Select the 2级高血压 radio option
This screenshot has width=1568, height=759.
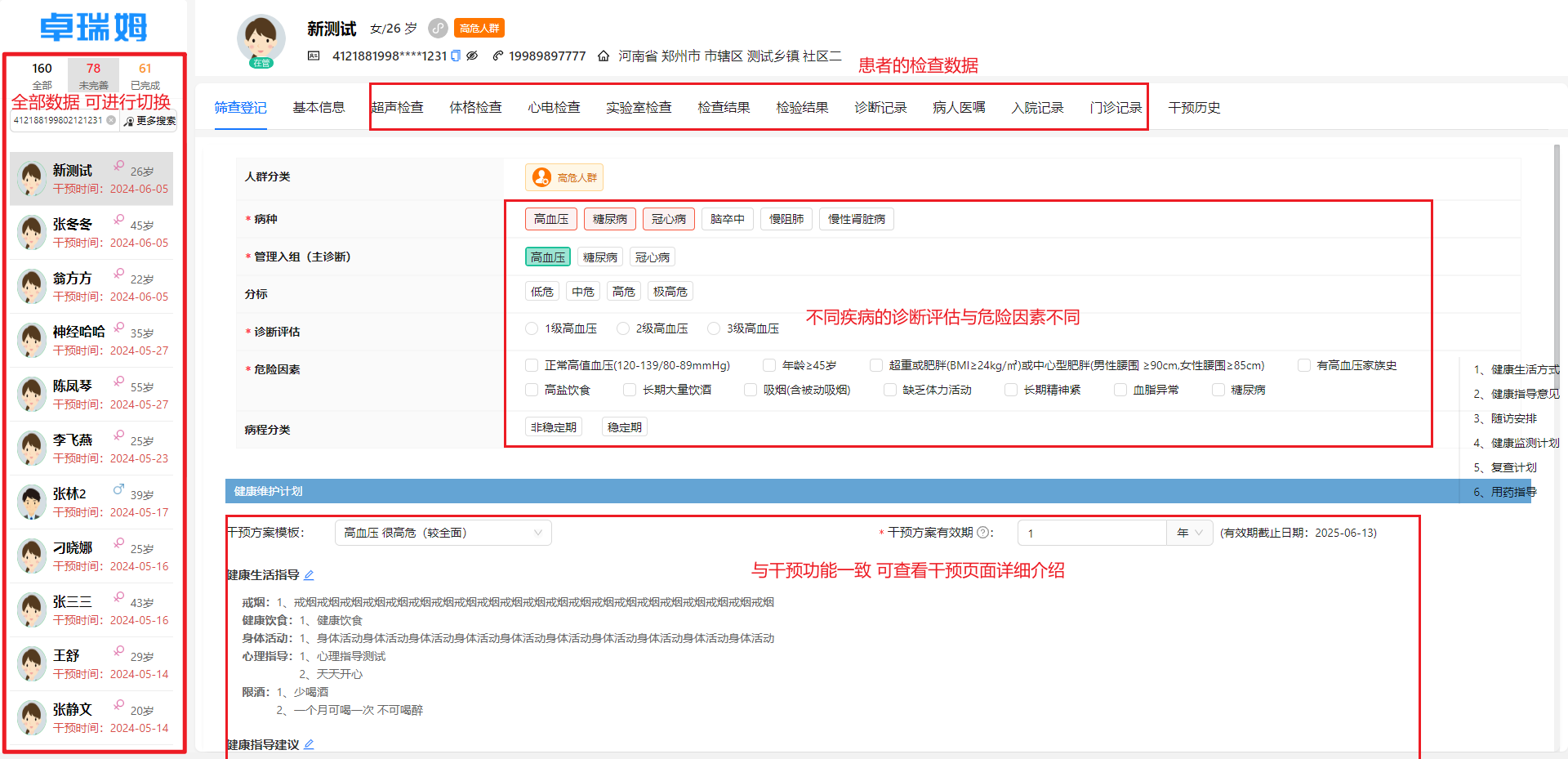point(623,328)
